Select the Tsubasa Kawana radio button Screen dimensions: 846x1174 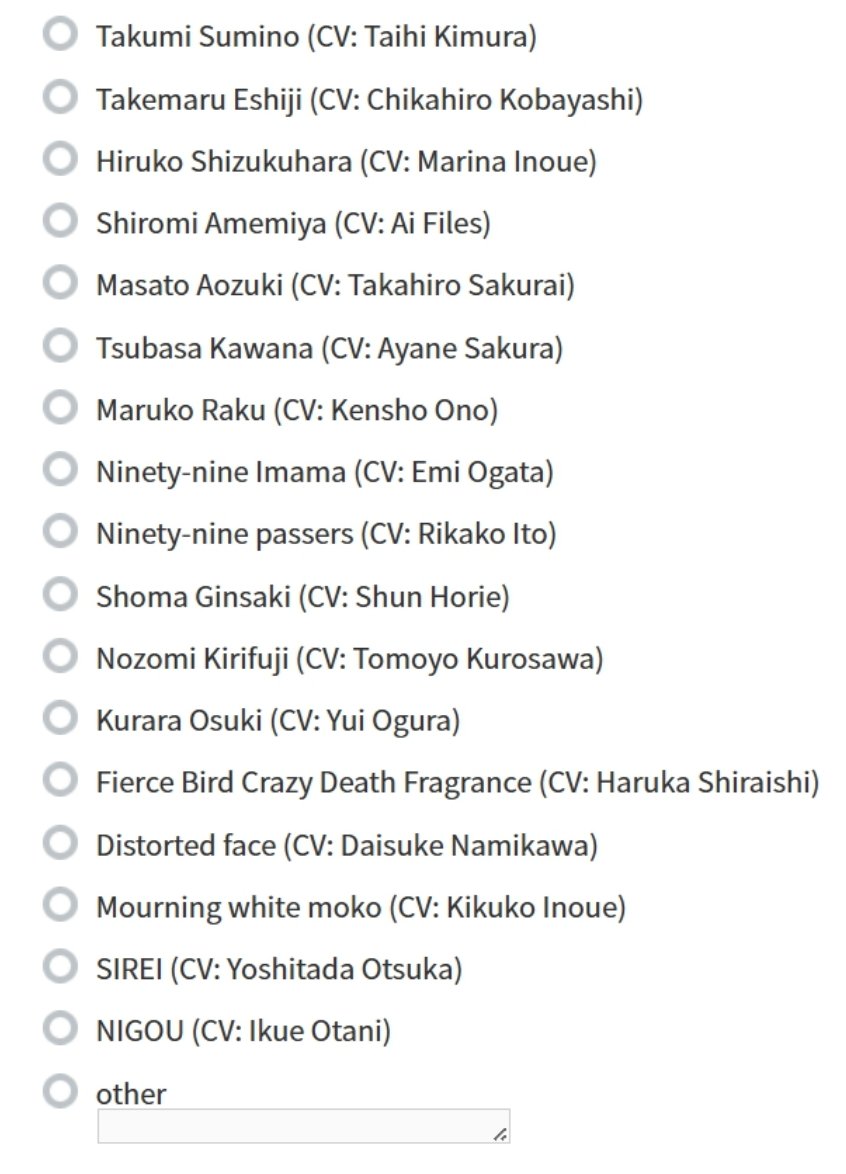coord(60,347)
